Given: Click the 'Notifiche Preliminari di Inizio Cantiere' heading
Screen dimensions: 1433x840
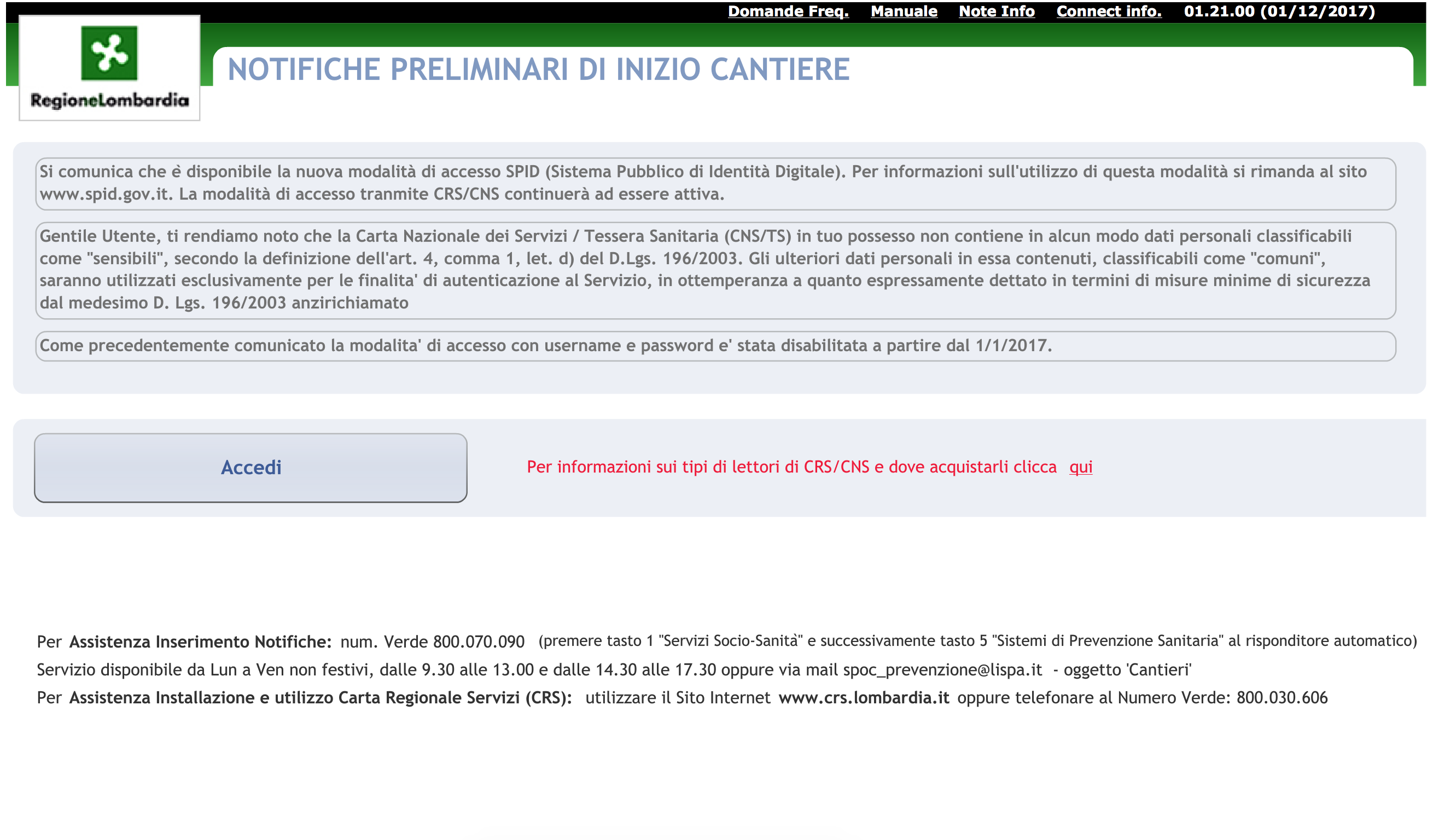Looking at the screenshot, I should 539,69.
